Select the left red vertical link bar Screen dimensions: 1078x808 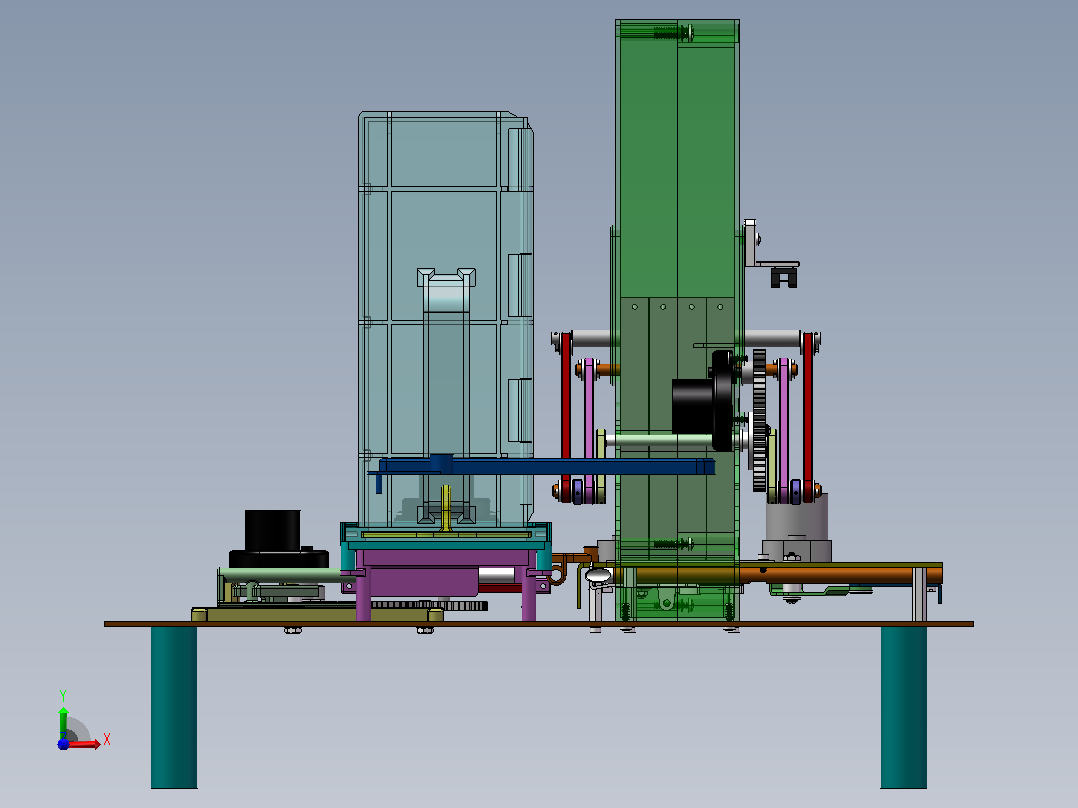tap(566, 417)
